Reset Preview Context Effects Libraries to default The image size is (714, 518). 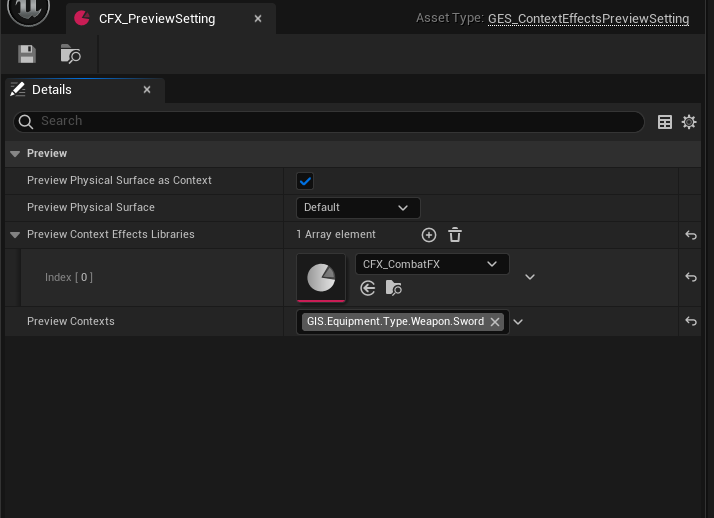pos(691,235)
